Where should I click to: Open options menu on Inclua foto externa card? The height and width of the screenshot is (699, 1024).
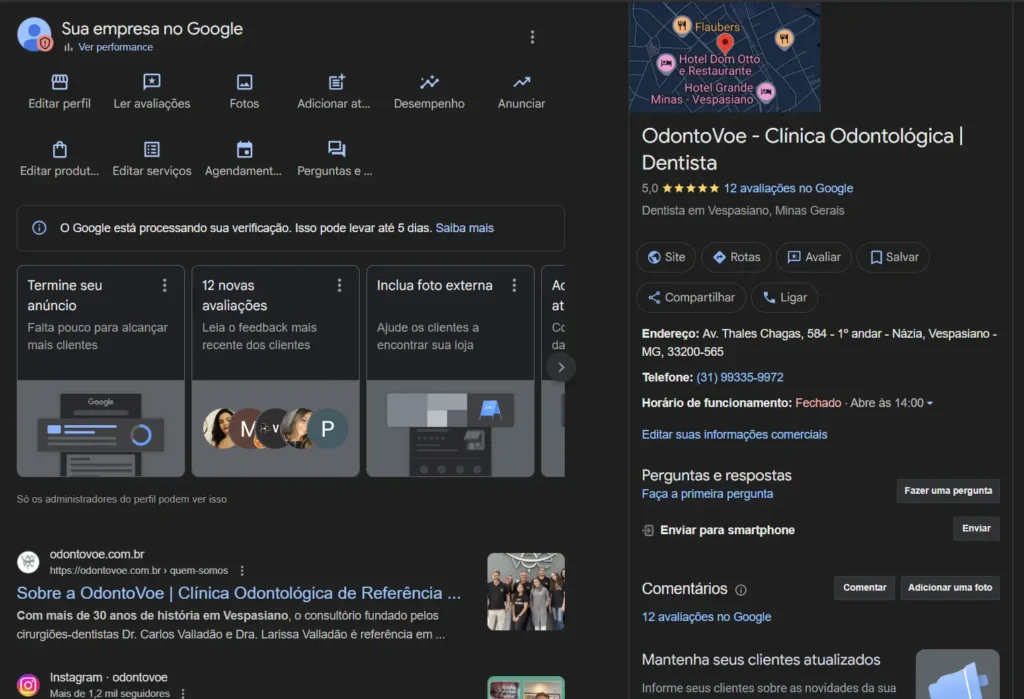pyautogui.click(x=514, y=285)
